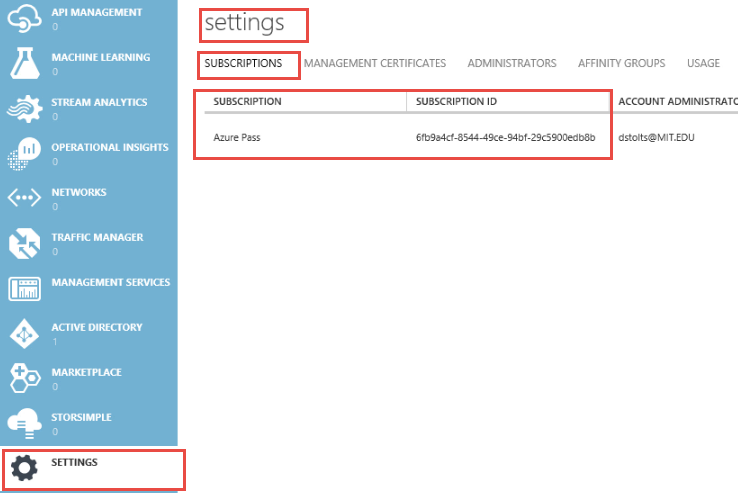The width and height of the screenshot is (738, 493).
Task: Open TRAFFIC MANAGER in sidebar
Action: pyautogui.click(x=89, y=243)
